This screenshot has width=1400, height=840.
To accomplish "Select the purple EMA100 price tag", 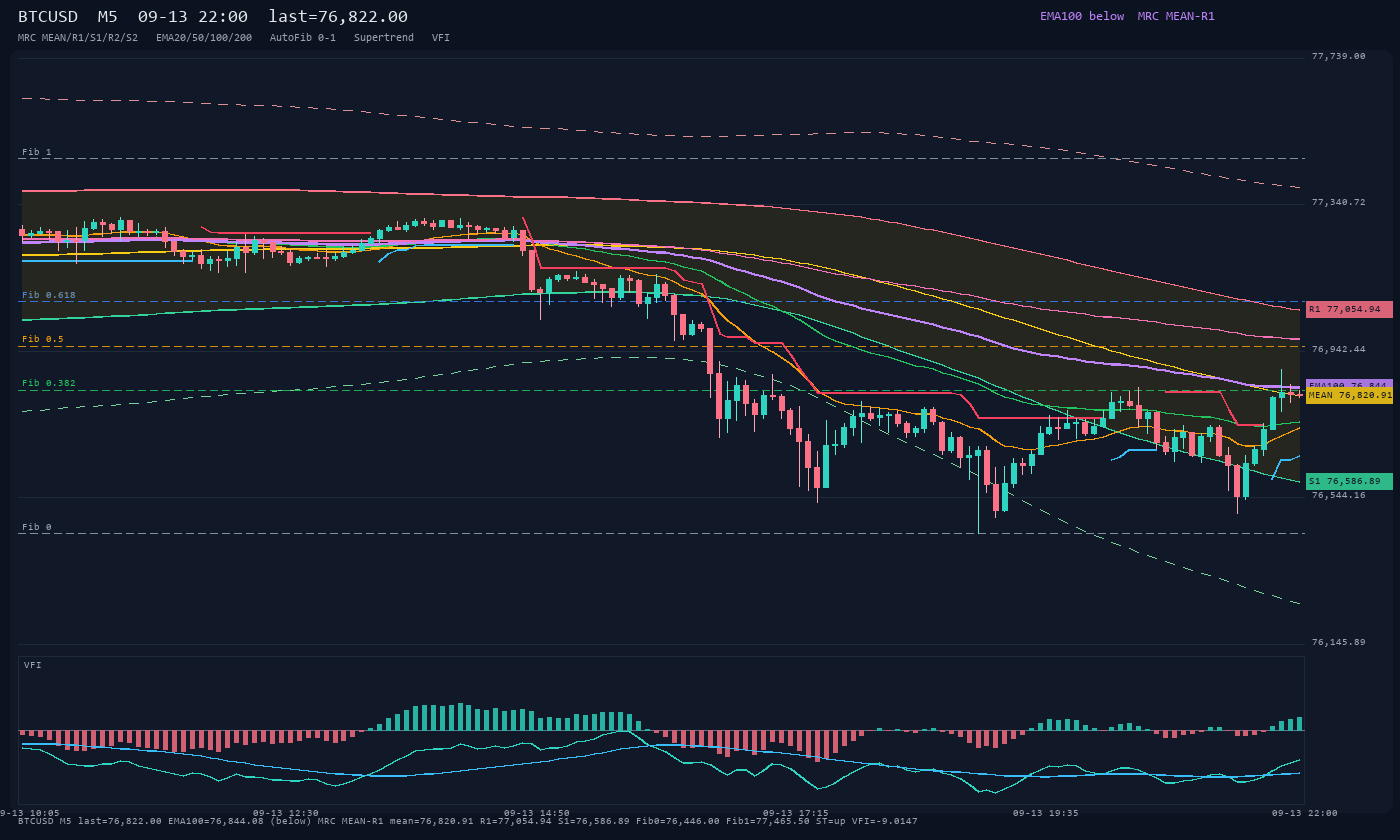I will [1349, 384].
